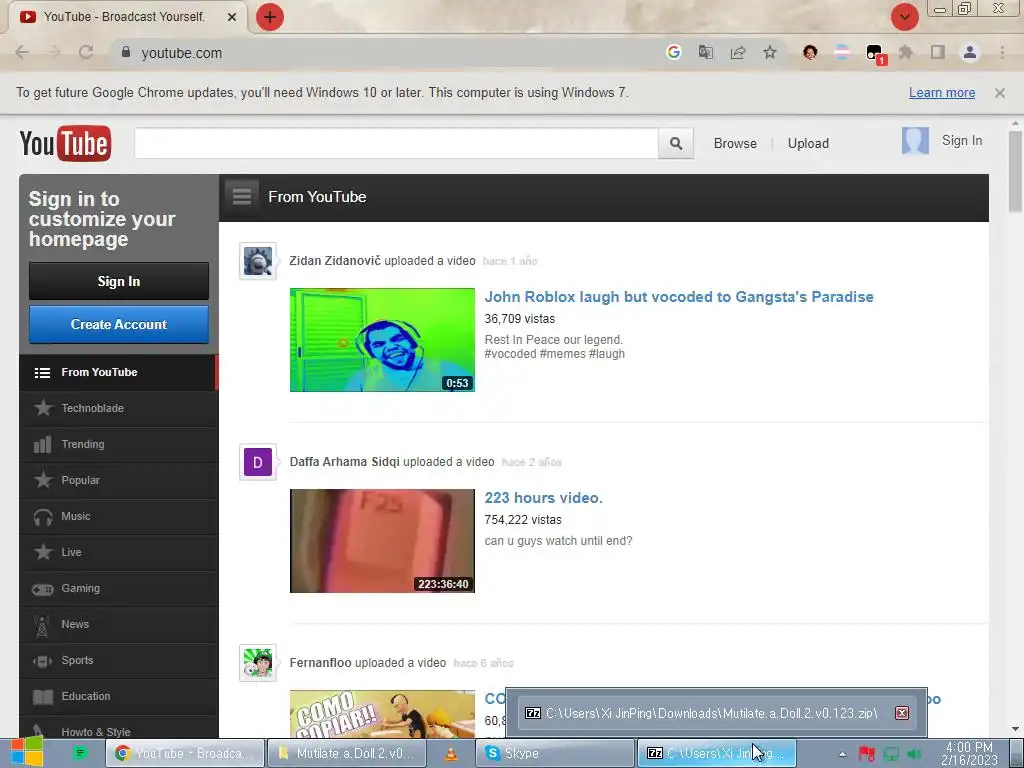Switch to the Chrome YouTube taskbar button
1024x768 pixels.
click(185, 753)
